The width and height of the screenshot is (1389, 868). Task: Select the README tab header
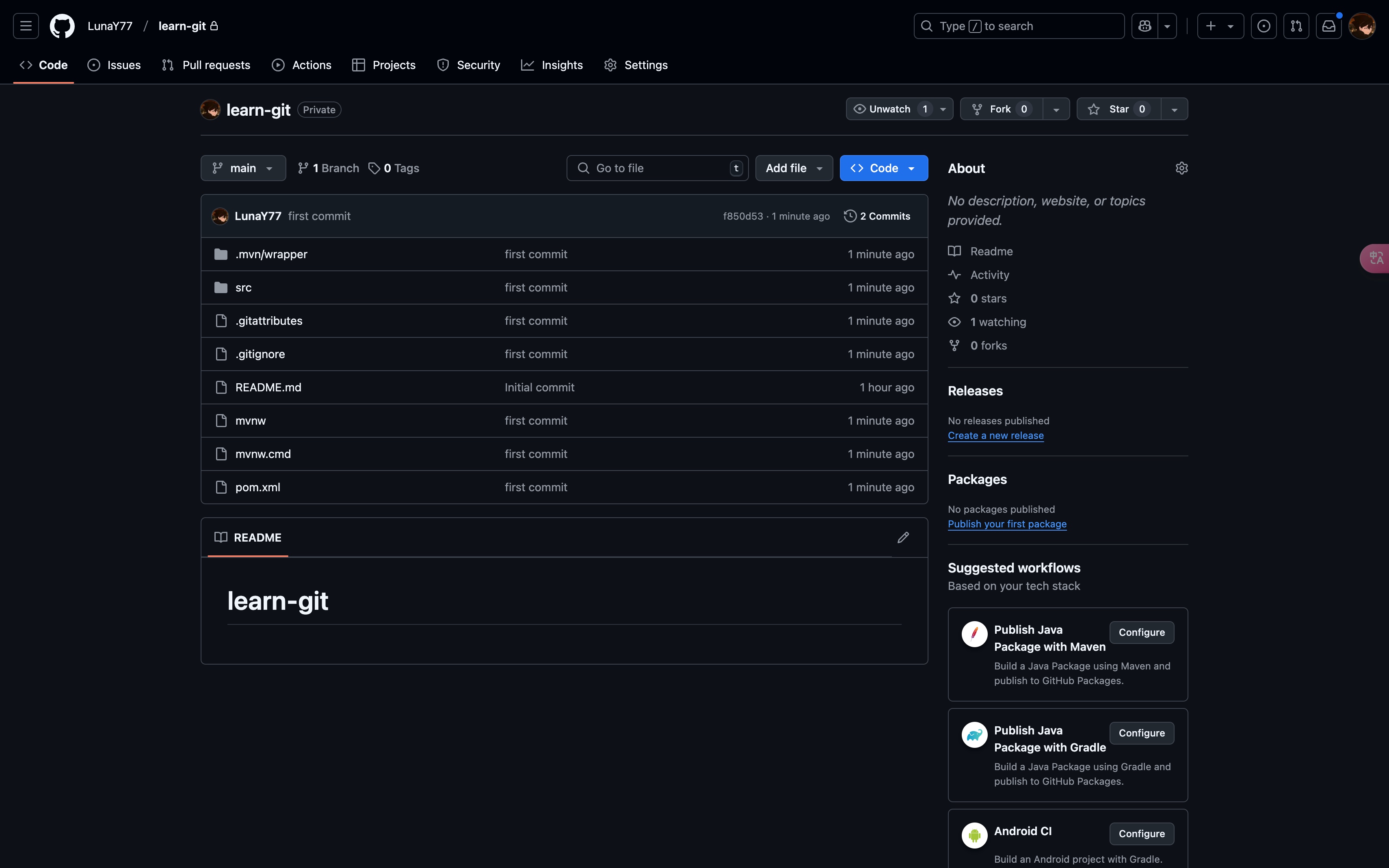click(248, 538)
